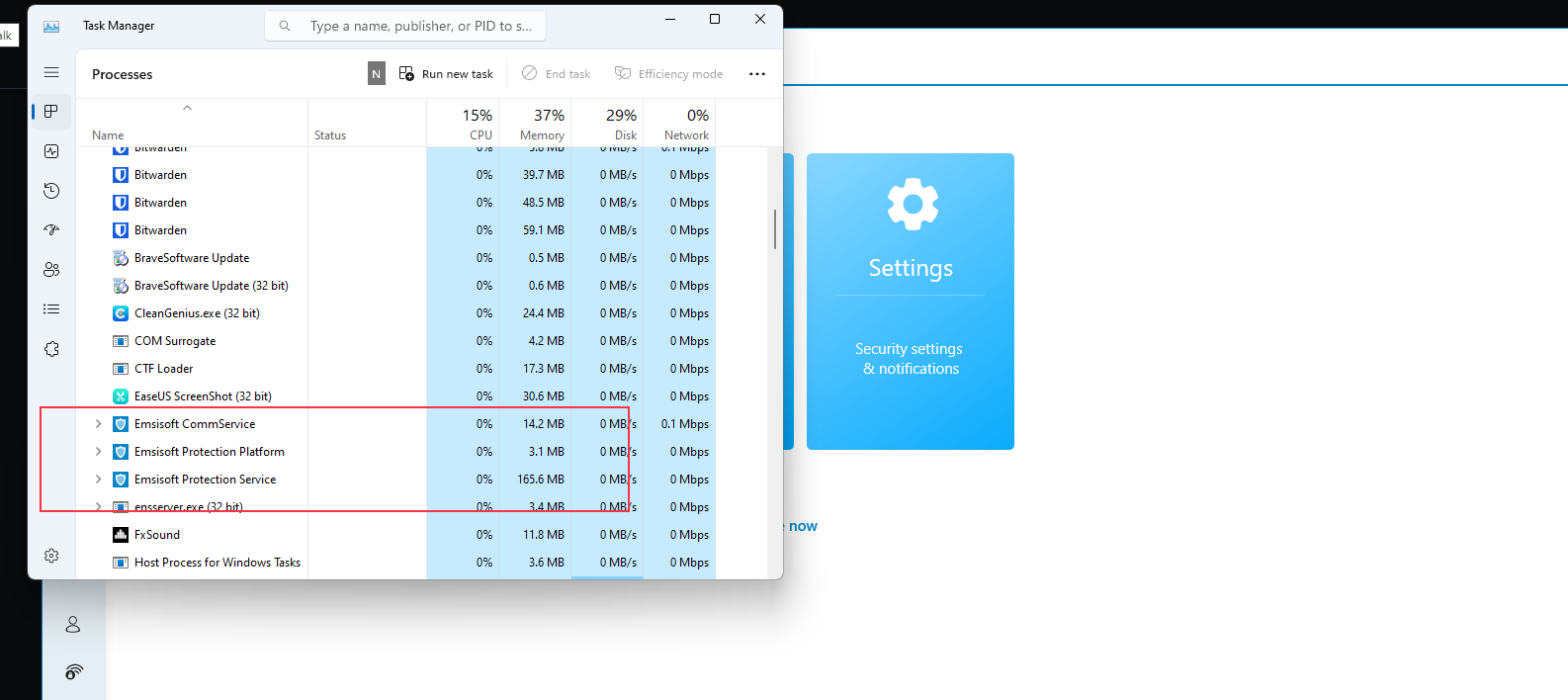Open the Performance page in sidebar
The height and width of the screenshot is (700, 1568).
(51, 151)
